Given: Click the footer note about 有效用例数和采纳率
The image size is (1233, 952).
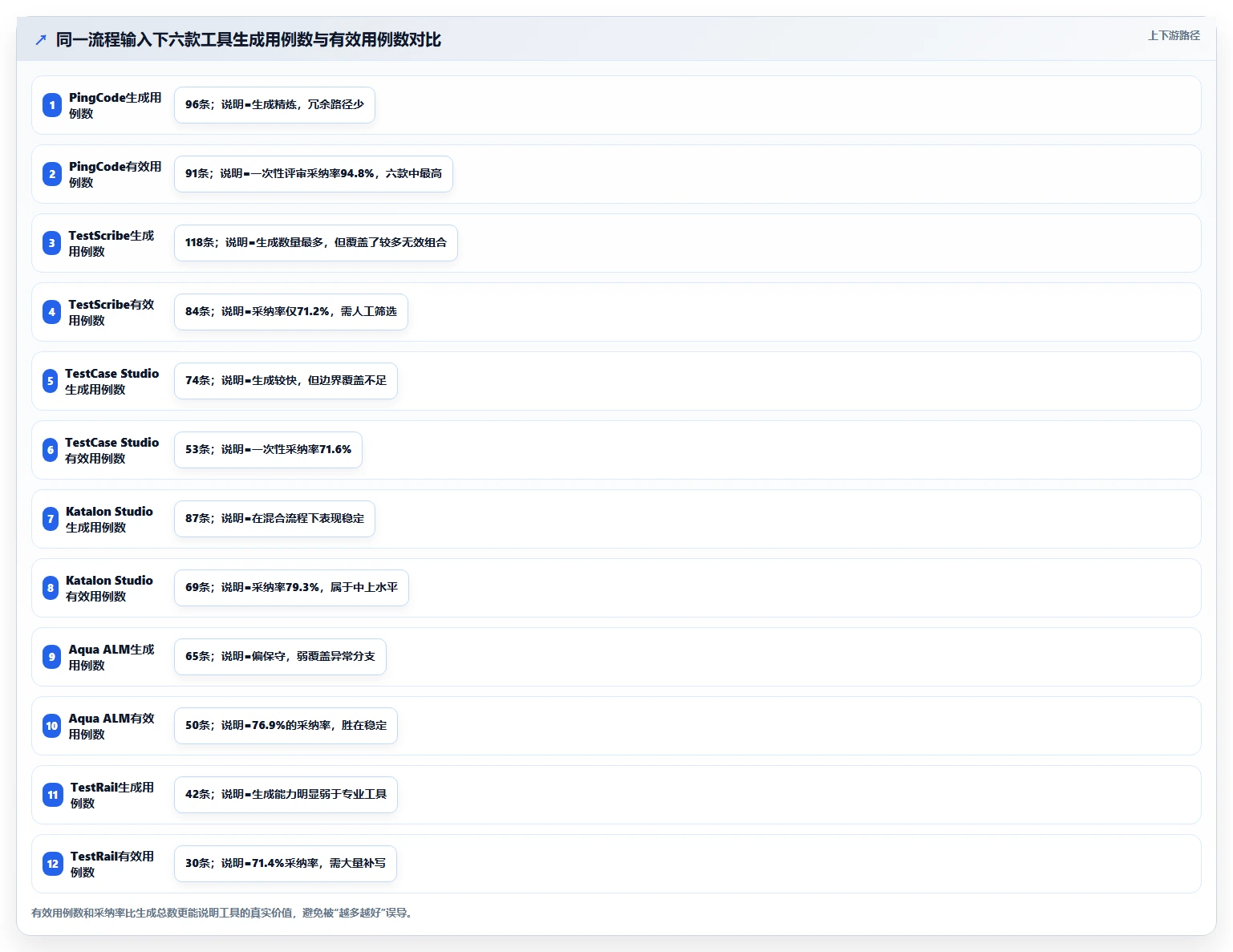Looking at the screenshot, I should (224, 913).
